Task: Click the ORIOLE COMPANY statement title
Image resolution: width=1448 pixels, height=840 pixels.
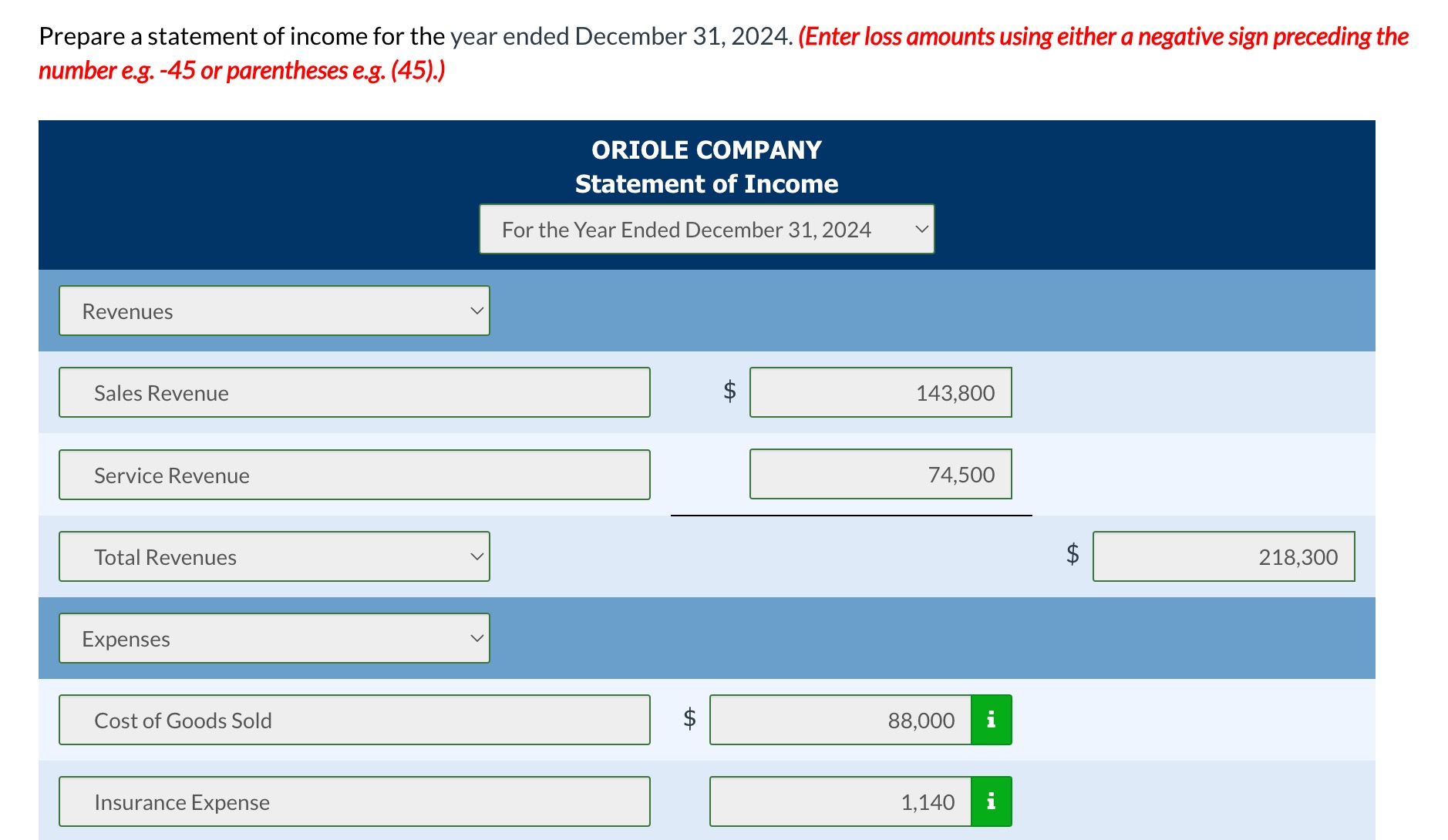Action: point(705,149)
